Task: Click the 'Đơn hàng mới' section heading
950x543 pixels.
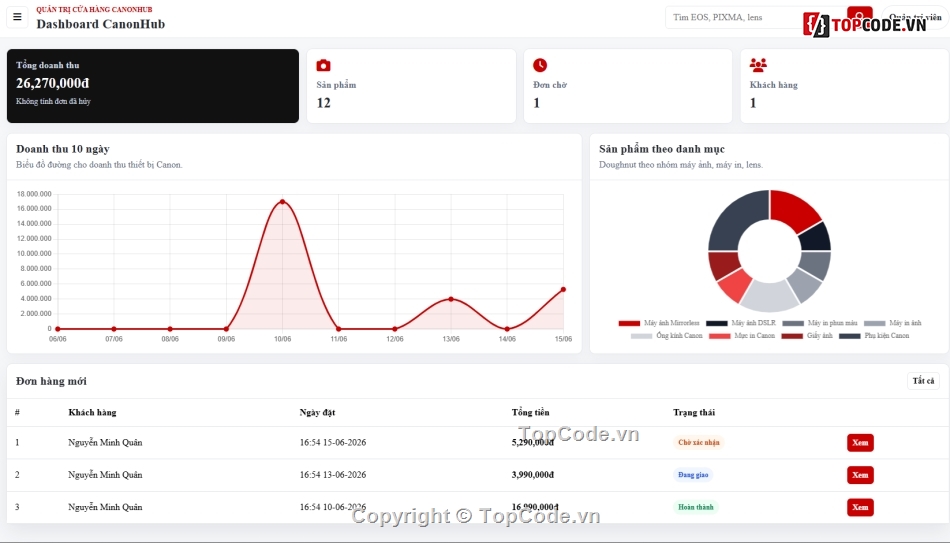Action: click(x=51, y=381)
